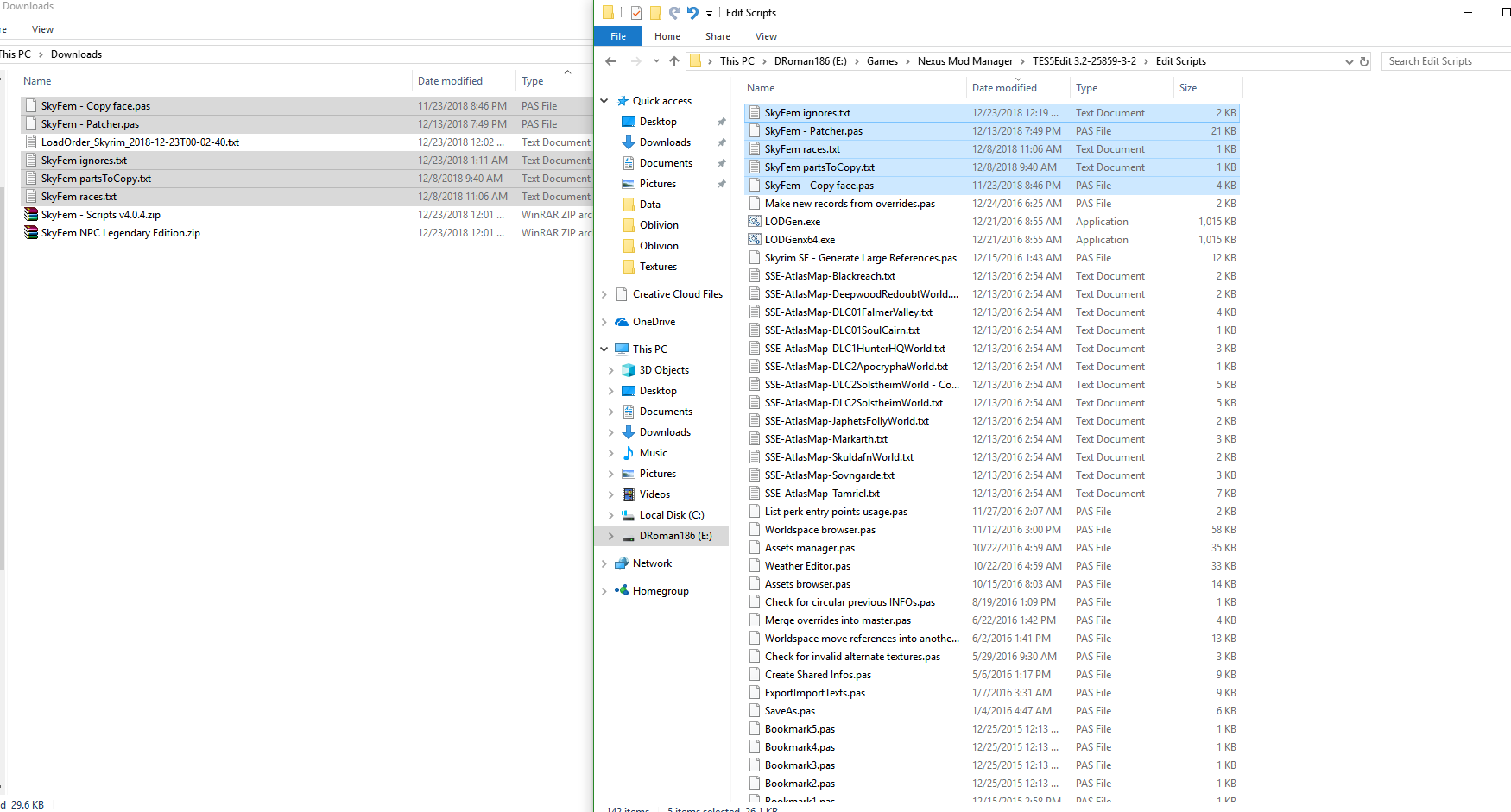Collapse the This PC tree node

(x=604, y=349)
